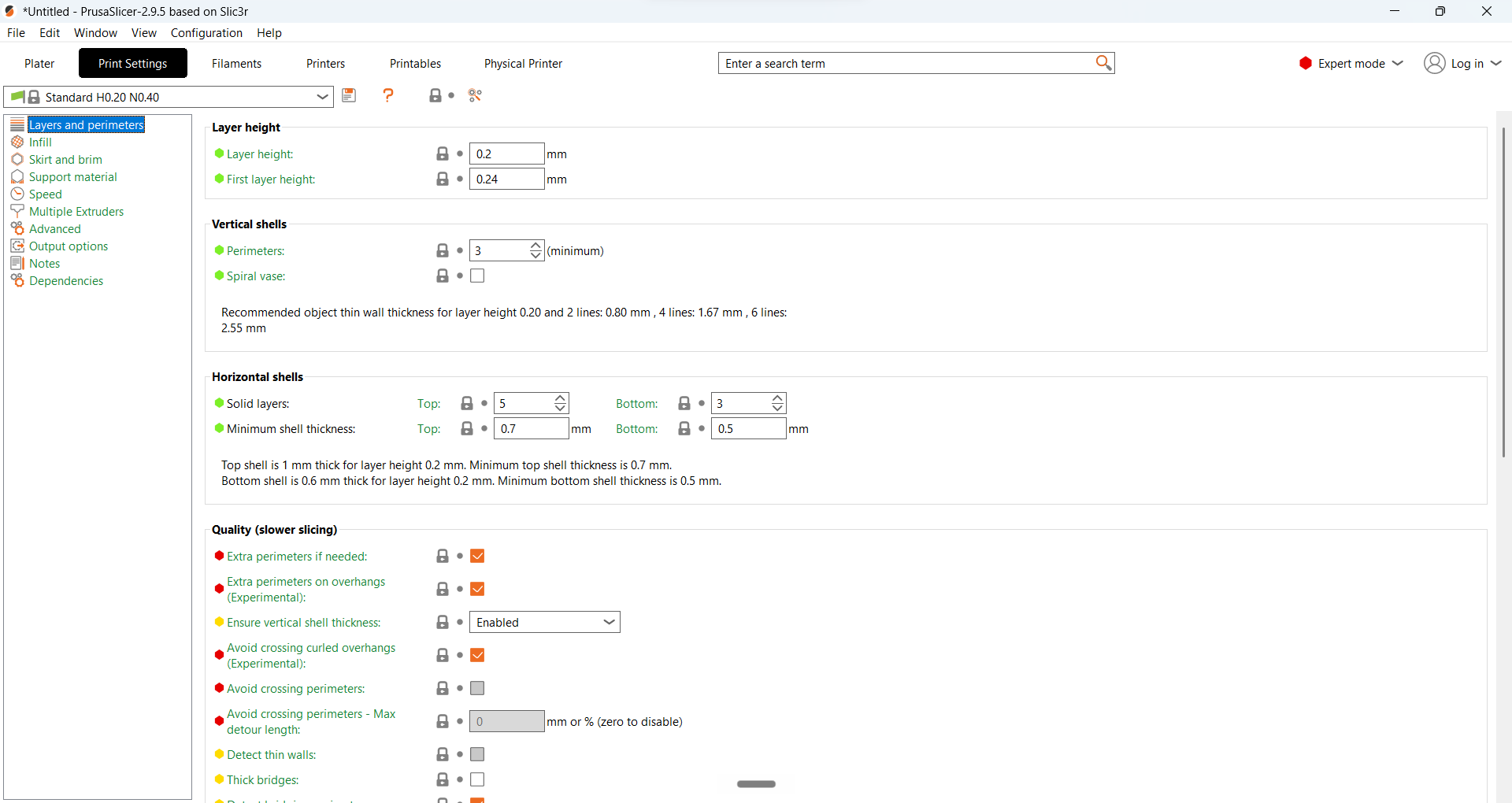Toggle the Detect thin walls checkbox

pos(477,754)
